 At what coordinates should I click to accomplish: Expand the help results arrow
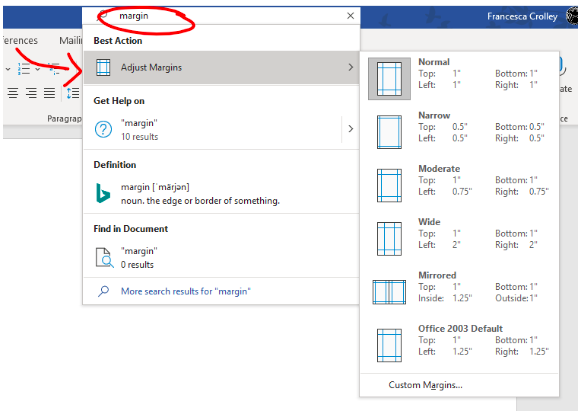[350, 129]
